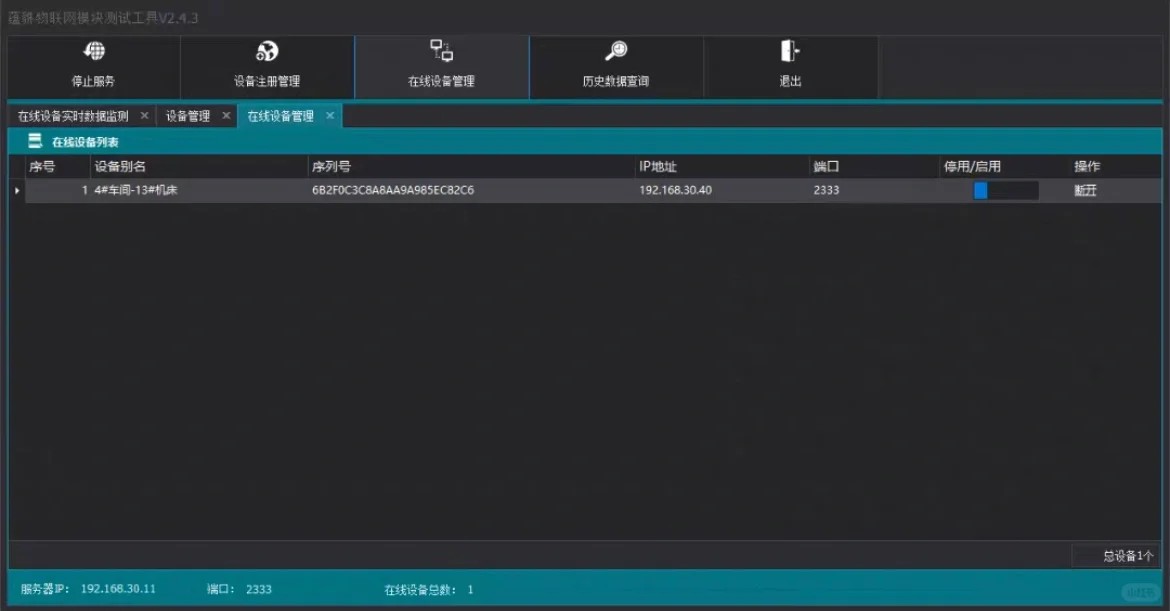Switch to the 设备管理 tab

point(188,116)
